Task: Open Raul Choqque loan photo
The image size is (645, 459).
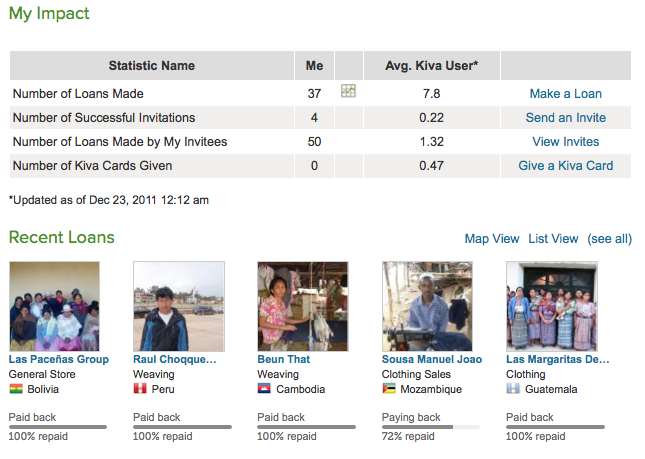Action: click(x=179, y=306)
